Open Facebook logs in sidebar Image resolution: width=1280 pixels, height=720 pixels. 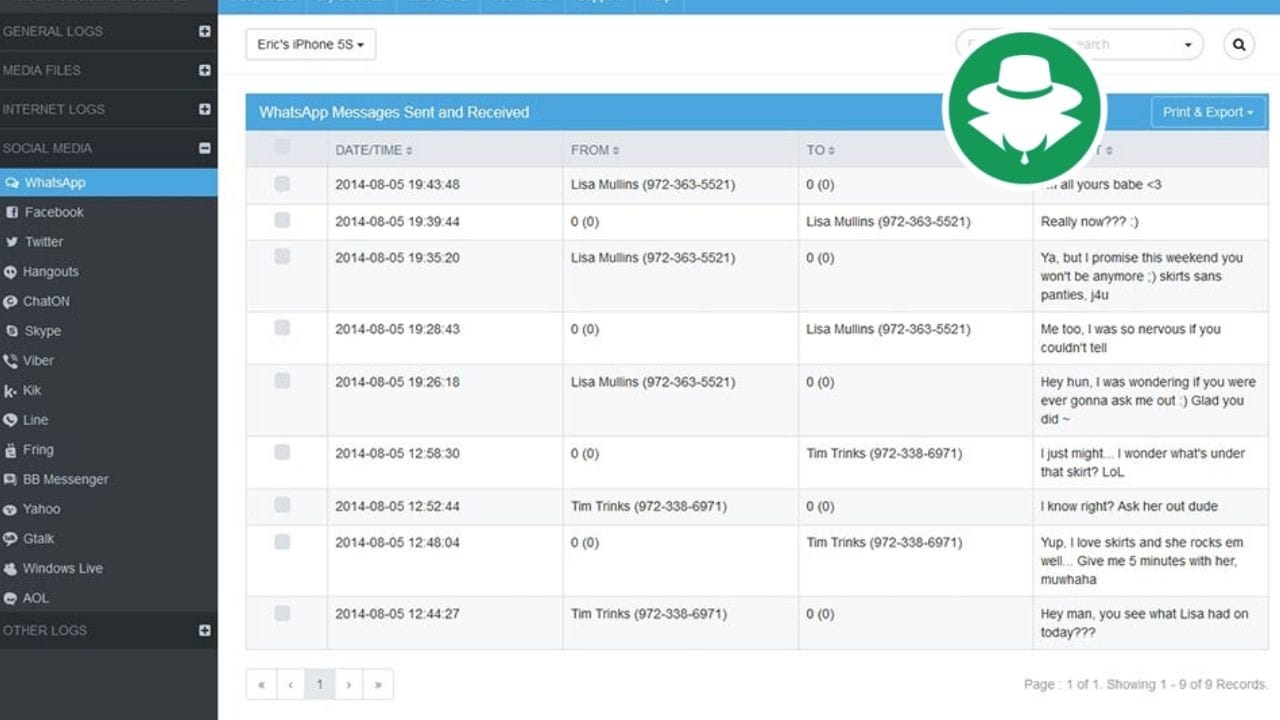(54, 212)
